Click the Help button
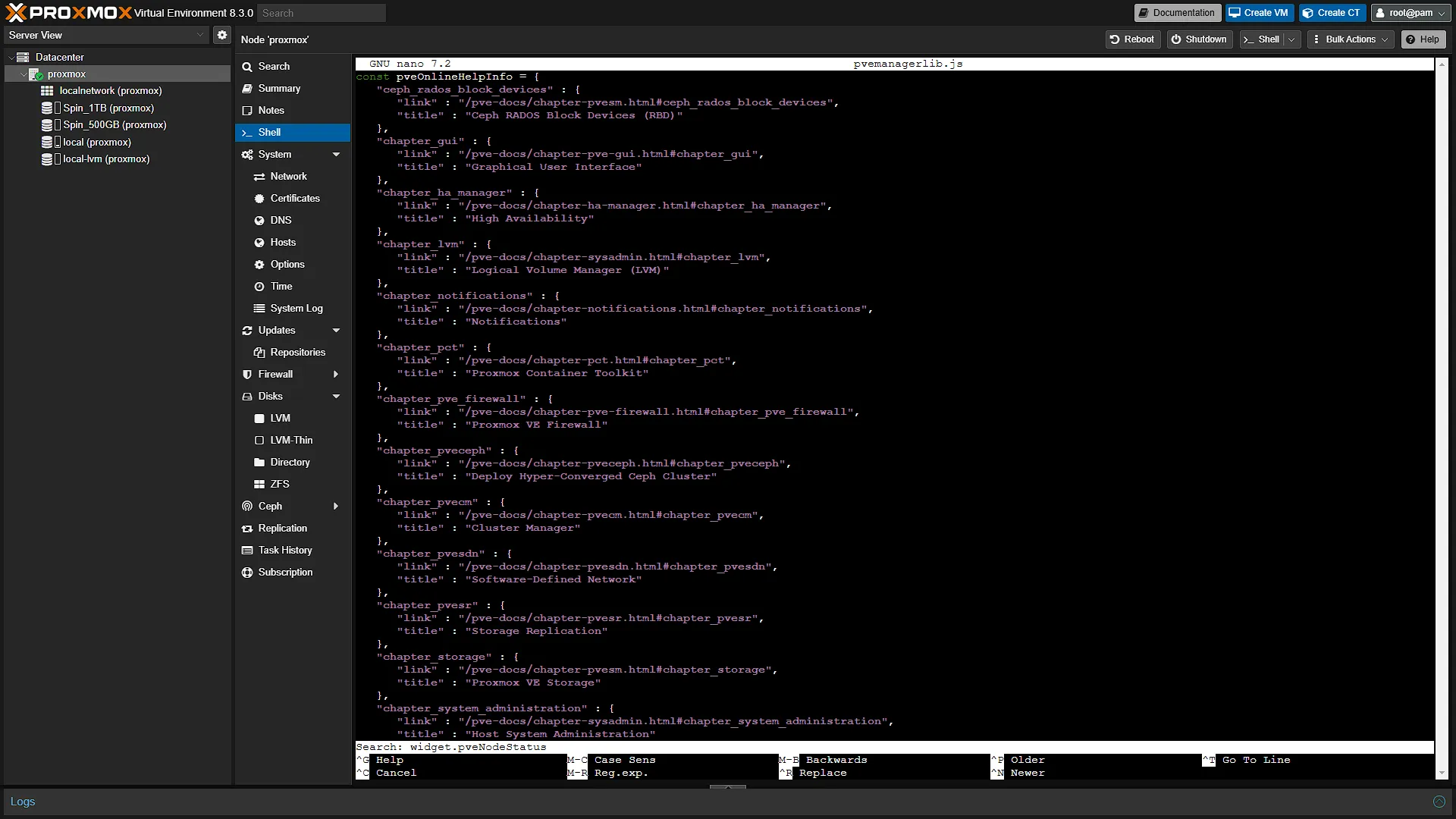Viewport: 1456px width, 819px height. 1423,39
